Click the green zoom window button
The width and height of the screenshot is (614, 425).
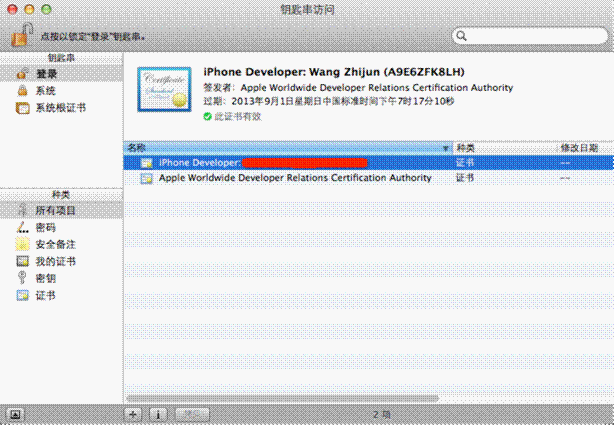click(47, 9)
